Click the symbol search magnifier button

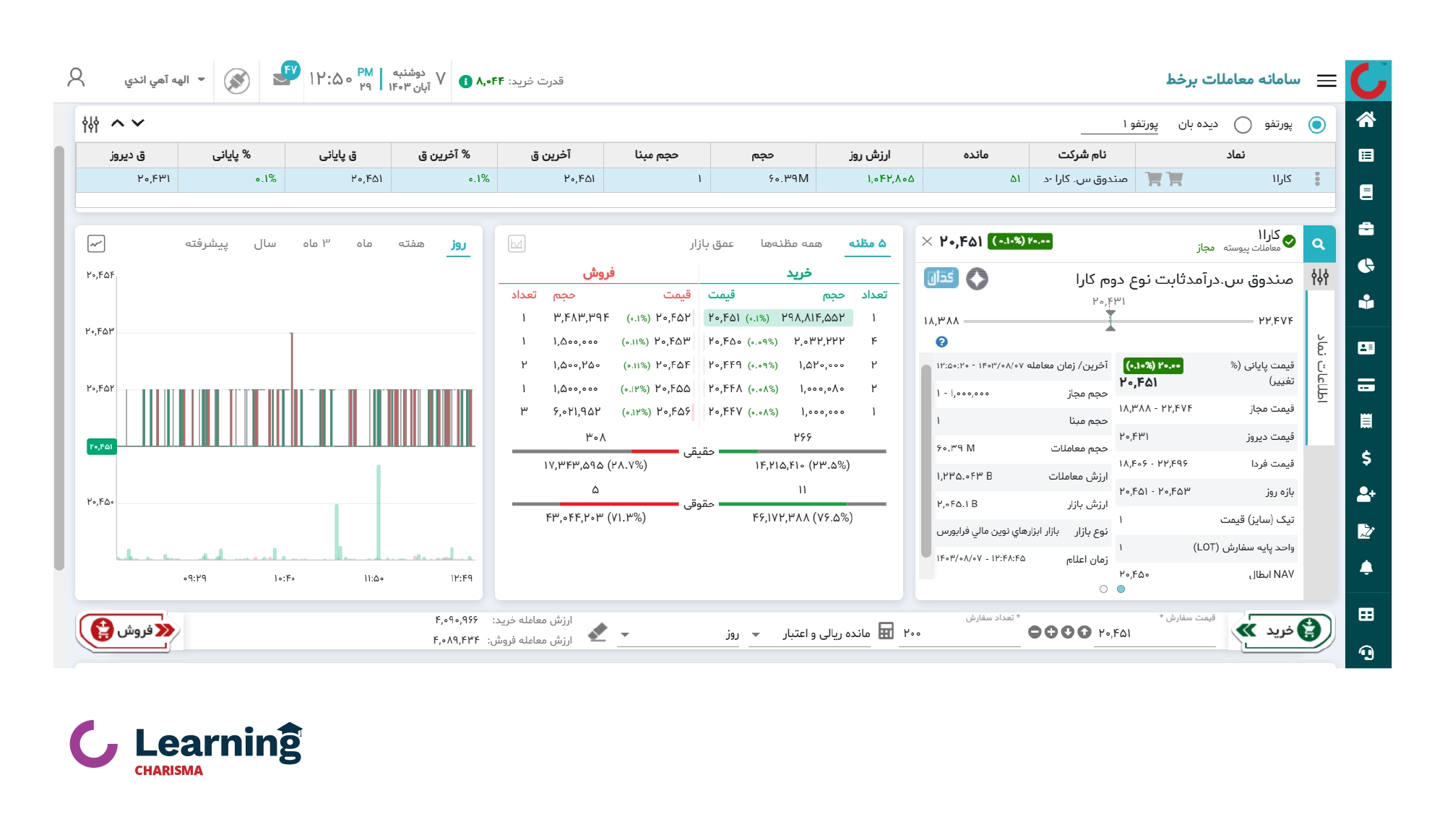(1319, 244)
